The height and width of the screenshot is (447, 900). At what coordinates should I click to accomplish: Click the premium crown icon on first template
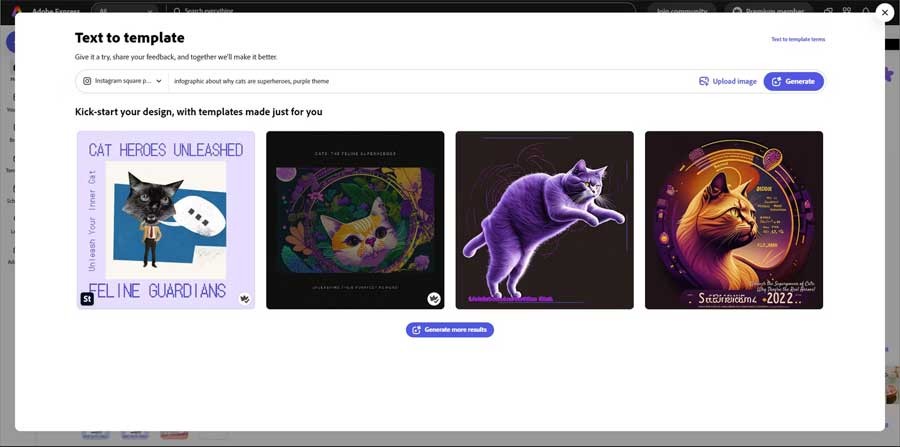(244, 298)
